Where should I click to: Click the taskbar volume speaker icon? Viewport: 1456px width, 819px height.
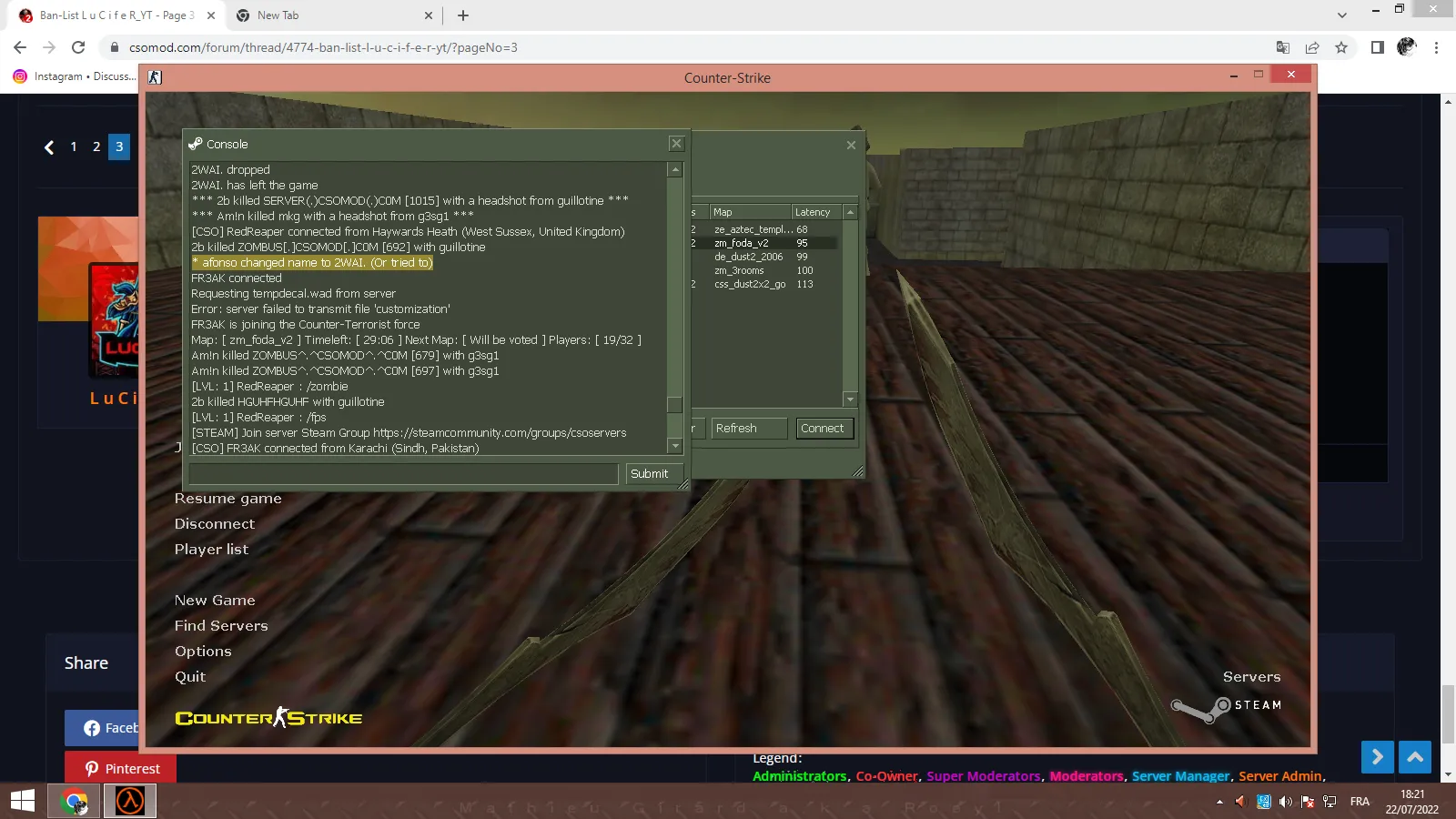pos(1285,802)
